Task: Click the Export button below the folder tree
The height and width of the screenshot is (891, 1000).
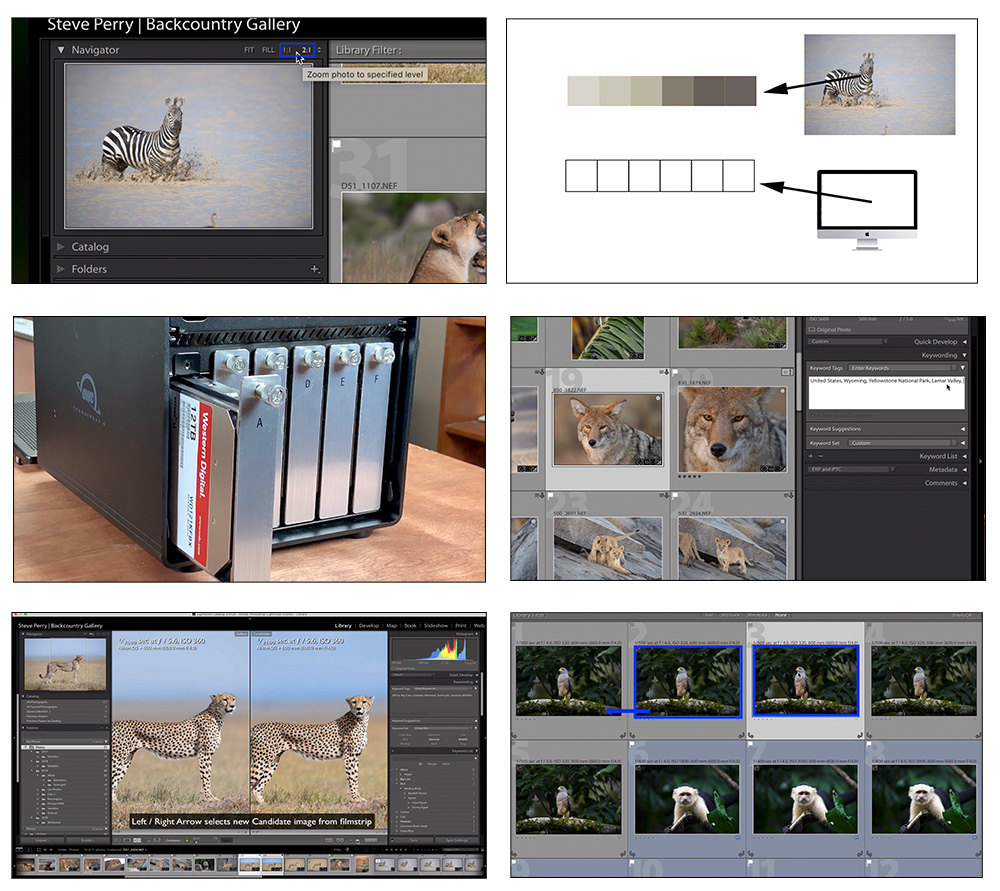Action: [87, 840]
